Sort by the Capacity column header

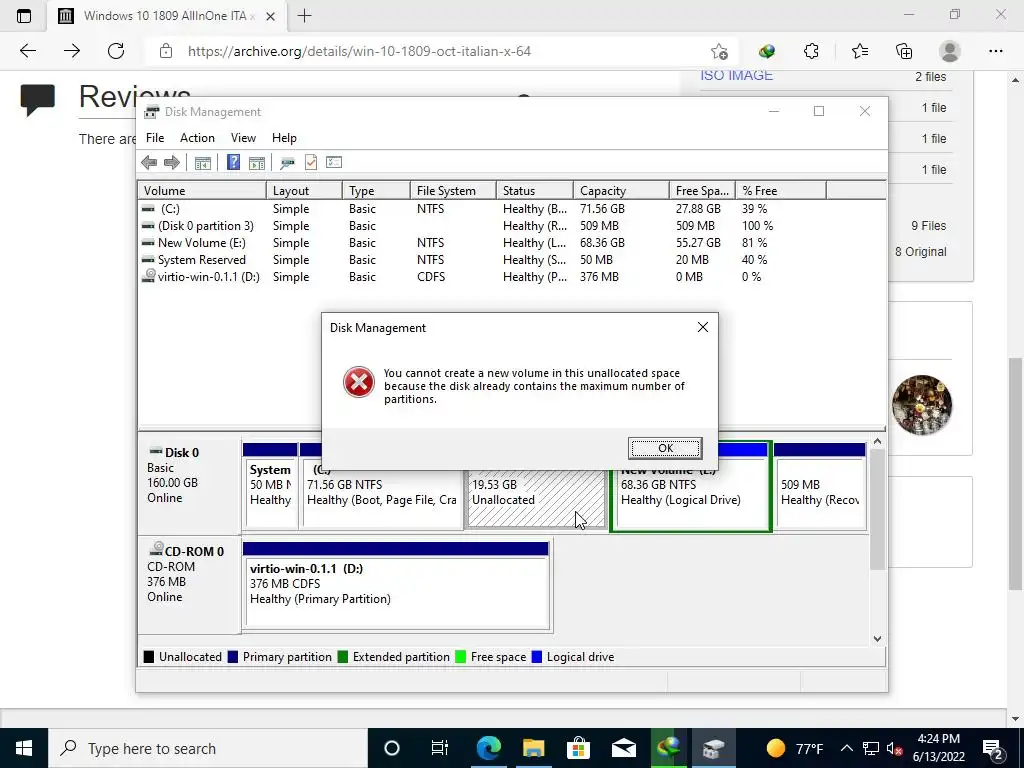point(621,191)
